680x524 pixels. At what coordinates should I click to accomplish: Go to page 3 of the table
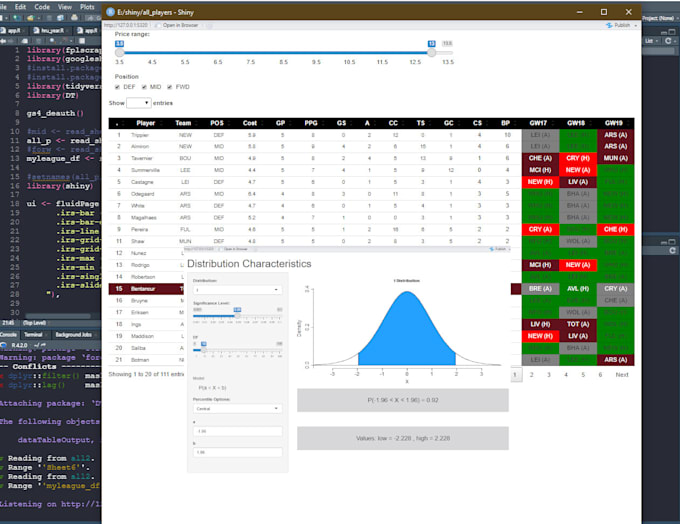point(549,375)
